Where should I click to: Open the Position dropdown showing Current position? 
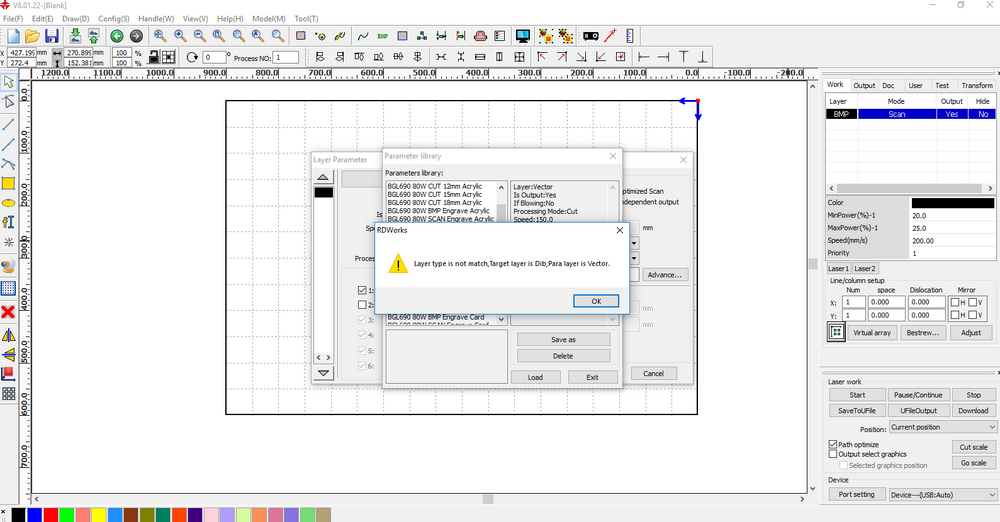point(943,427)
